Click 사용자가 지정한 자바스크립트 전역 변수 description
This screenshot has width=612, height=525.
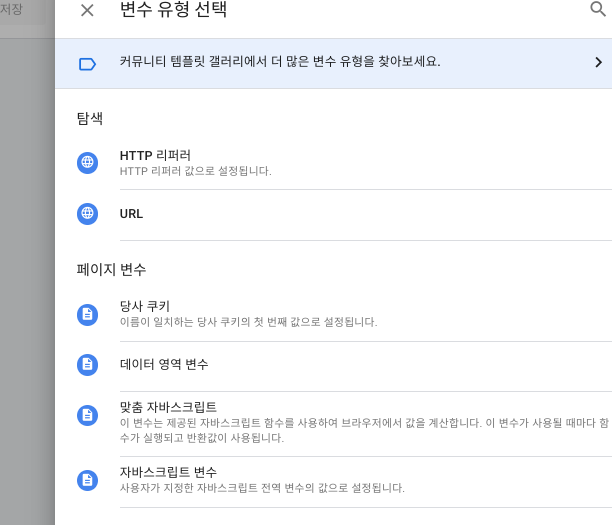point(262,488)
